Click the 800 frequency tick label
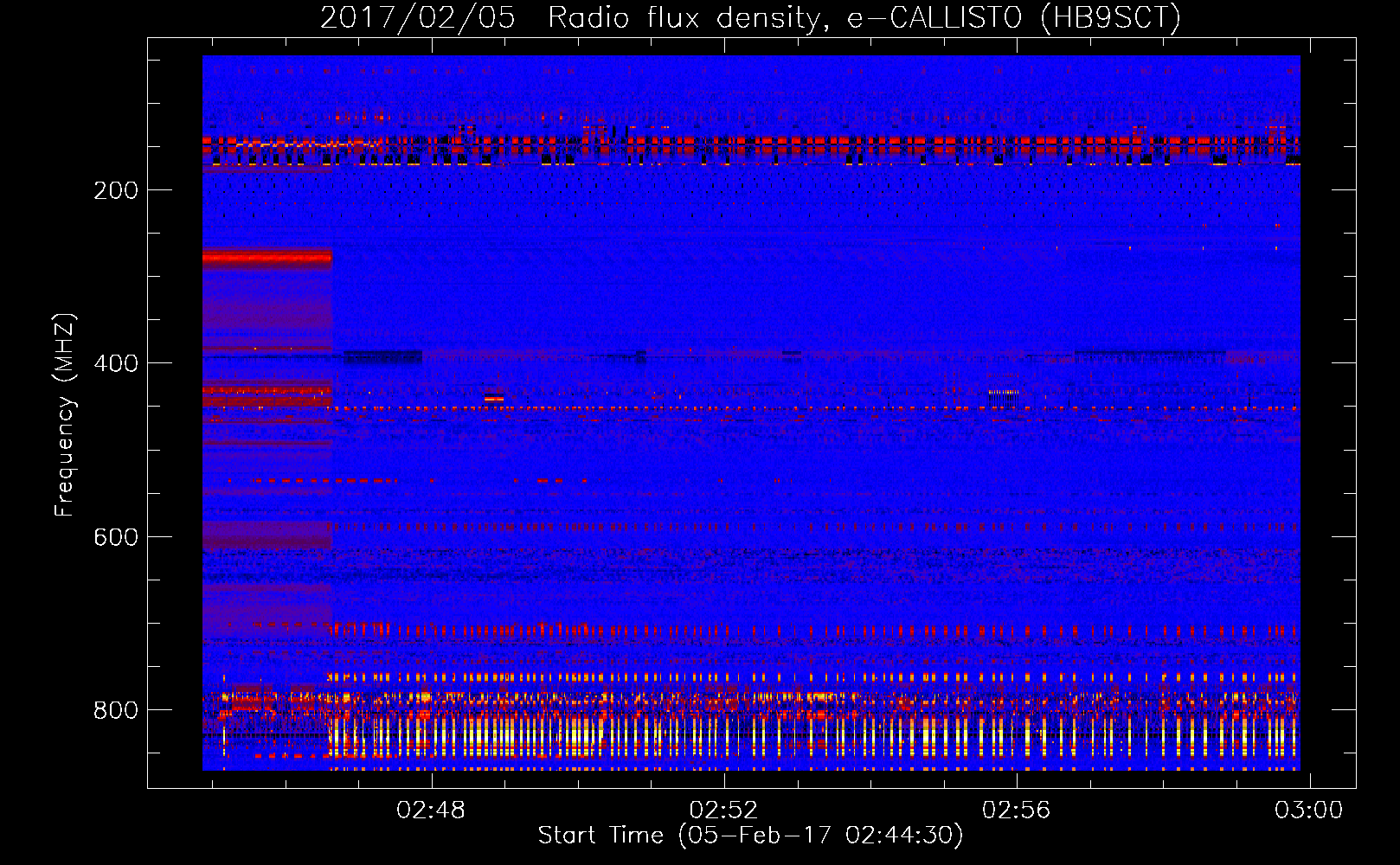This screenshot has height=865, width=1400. [x=116, y=710]
